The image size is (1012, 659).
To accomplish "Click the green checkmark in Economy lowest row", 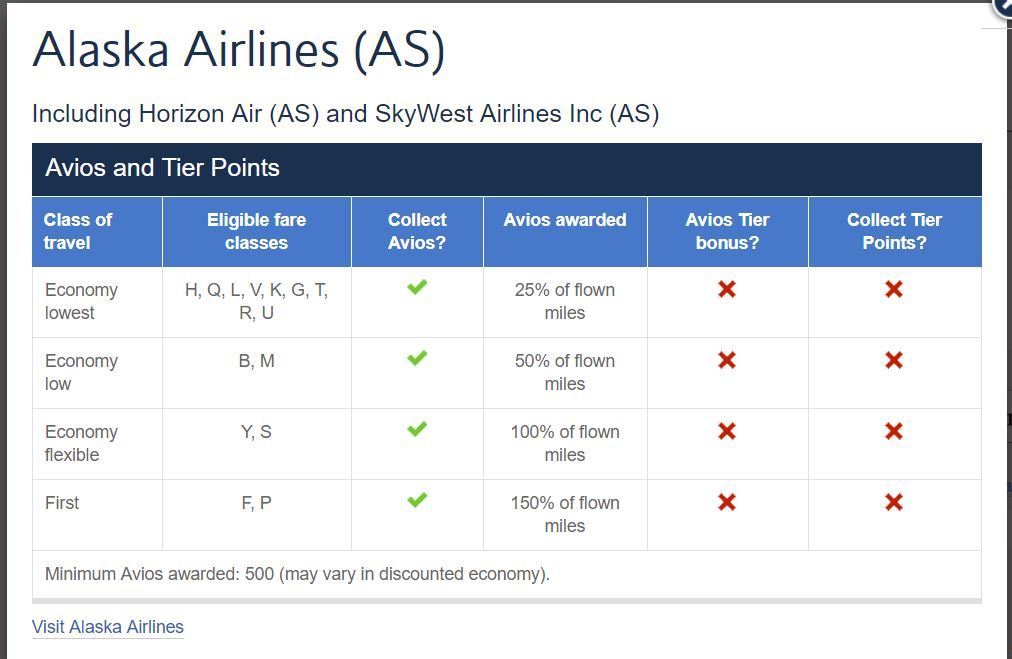I will (417, 288).
